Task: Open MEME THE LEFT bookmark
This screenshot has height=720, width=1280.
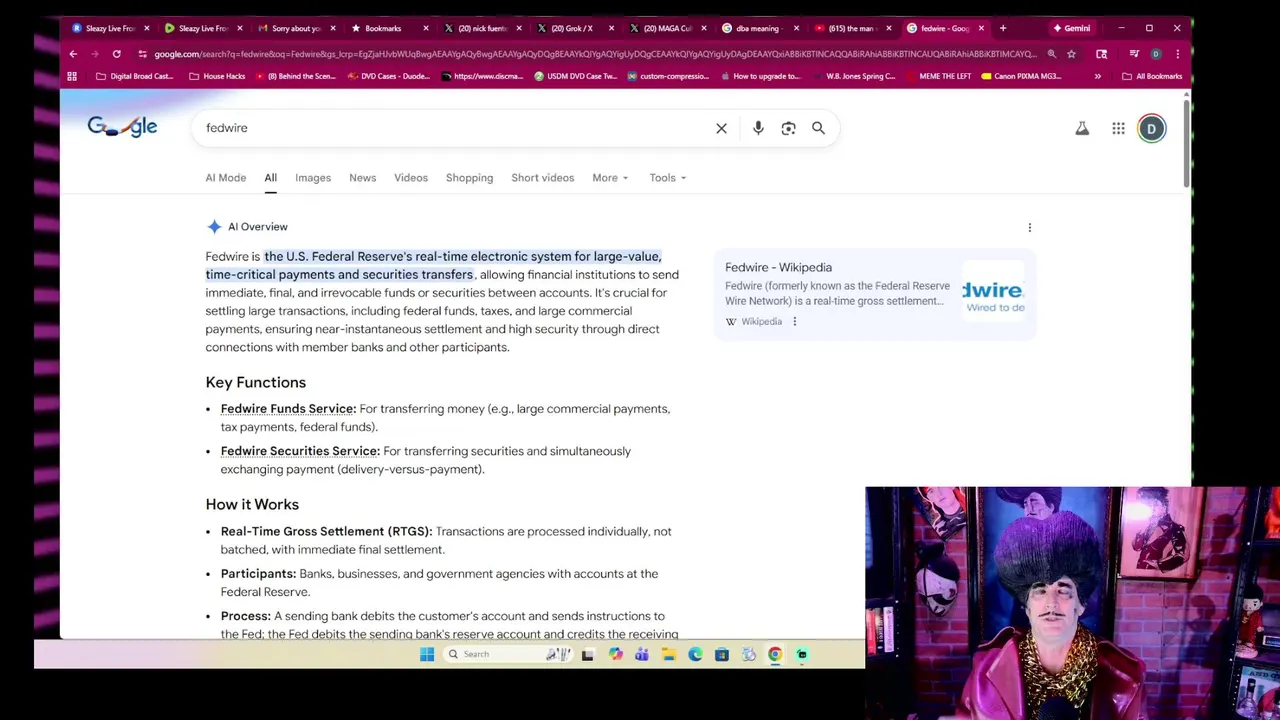Action: pos(938,76)
